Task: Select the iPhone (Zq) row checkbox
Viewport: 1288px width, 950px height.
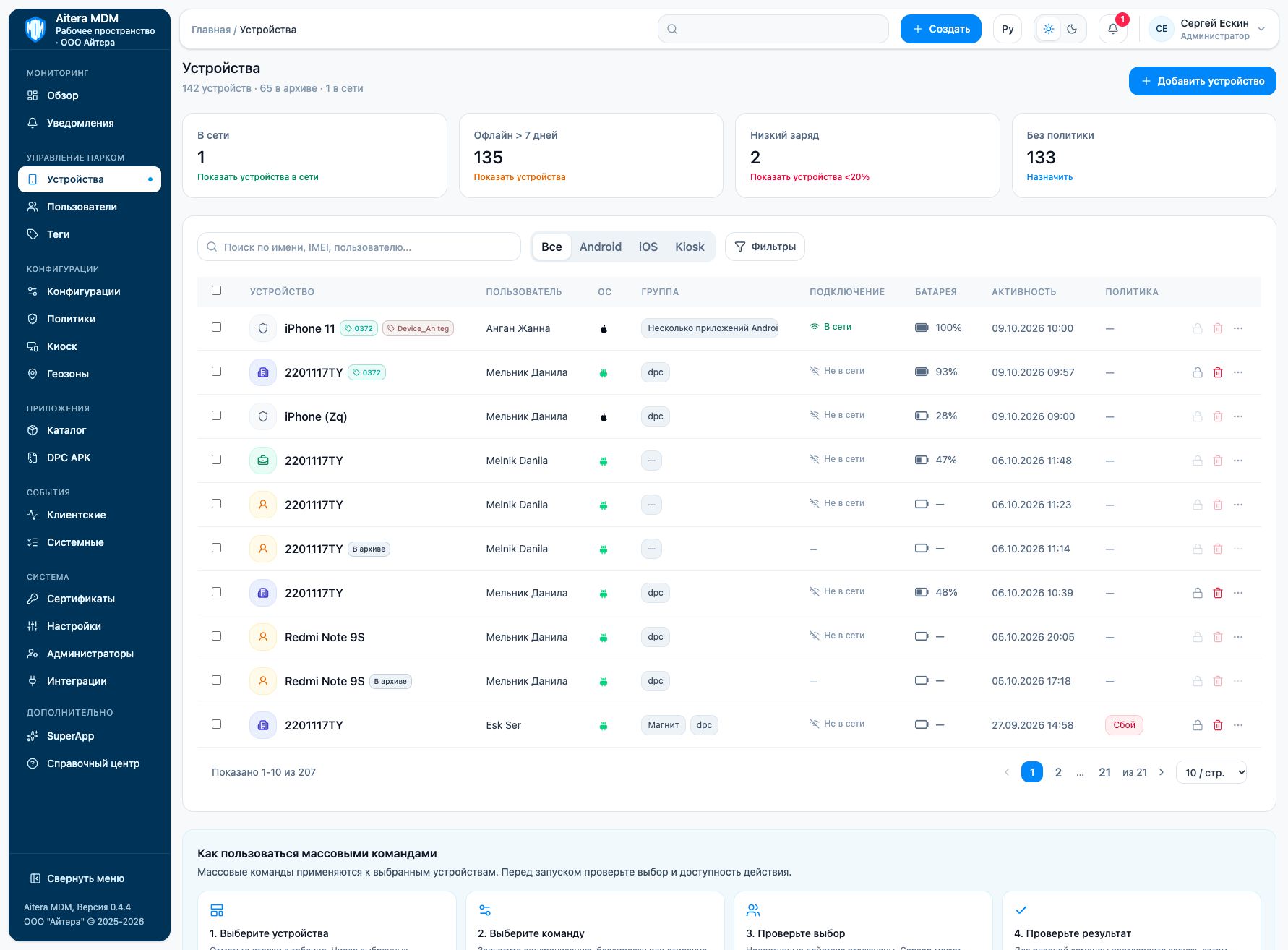Action: pyautogui.click(x=216, y=416)
